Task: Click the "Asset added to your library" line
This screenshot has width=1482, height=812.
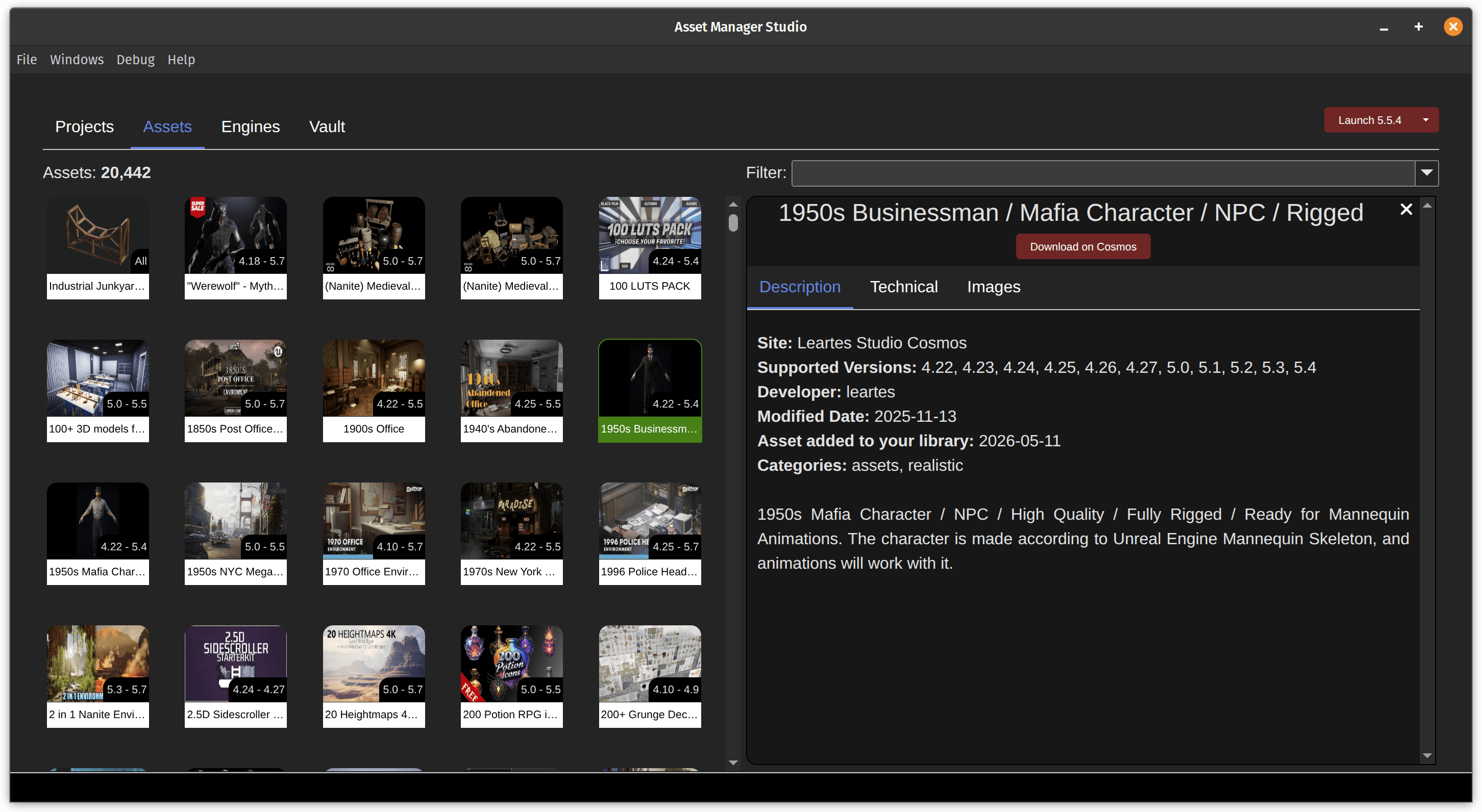Action: pyautogui.click(x=908, y=441)
